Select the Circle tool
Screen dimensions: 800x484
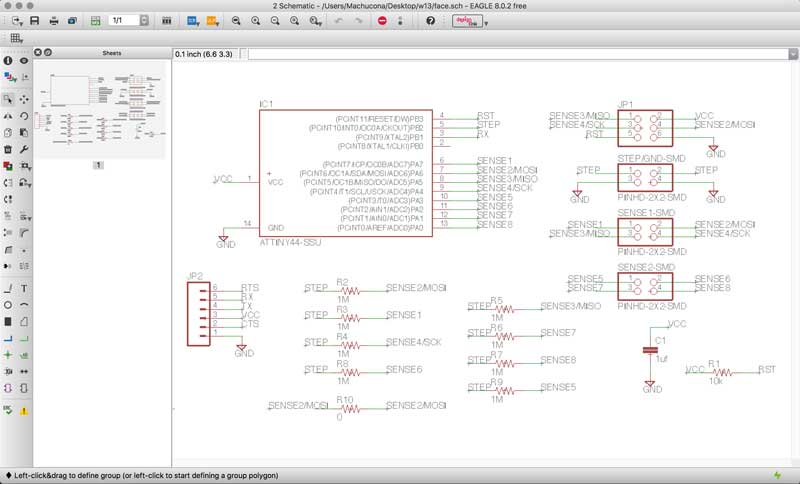8,305
